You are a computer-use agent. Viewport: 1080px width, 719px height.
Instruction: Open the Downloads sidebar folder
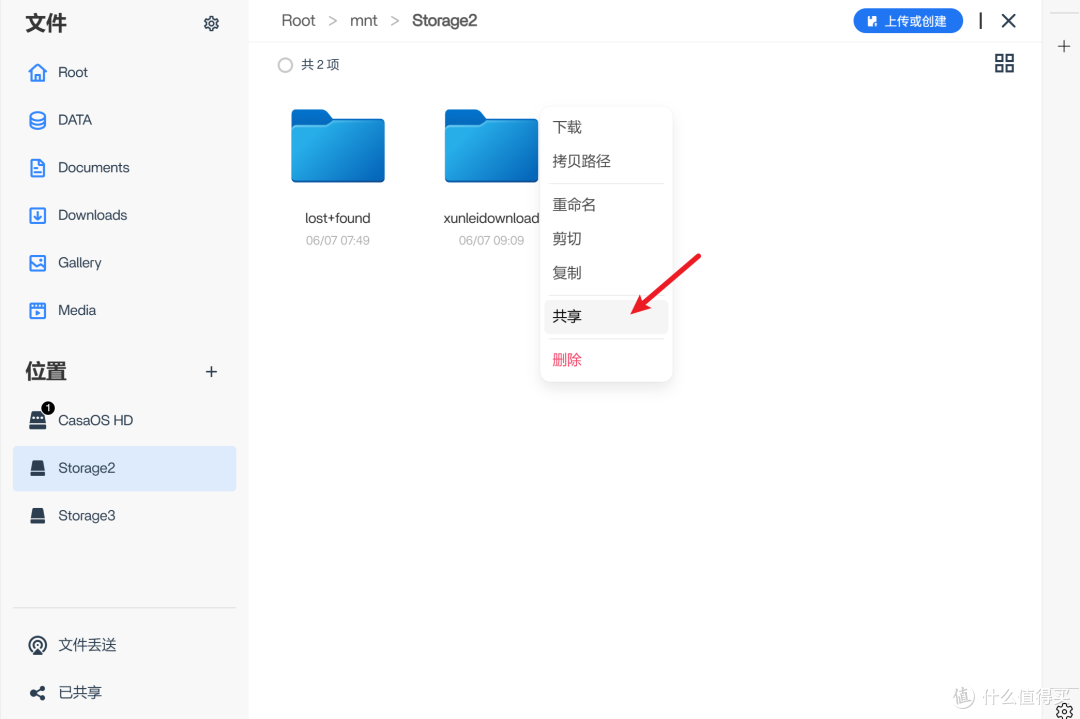click(92, 215)
